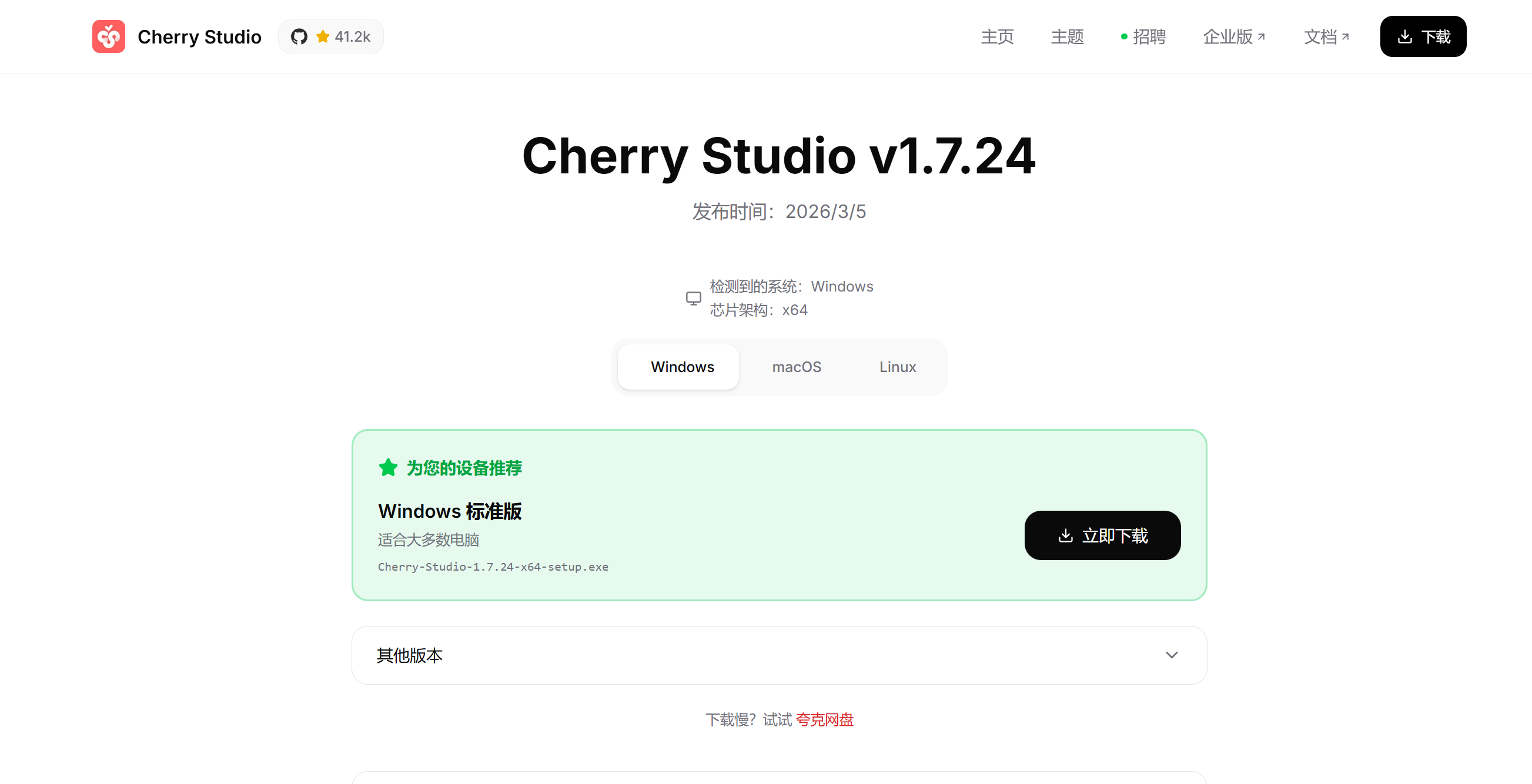The image size is (1532, 784).
Task: Go to 主页 in navigation
Action: (998, 37)
